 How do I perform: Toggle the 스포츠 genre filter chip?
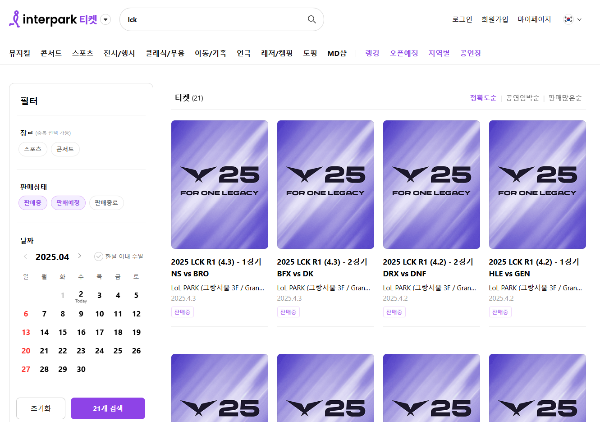tap(33, 149)
